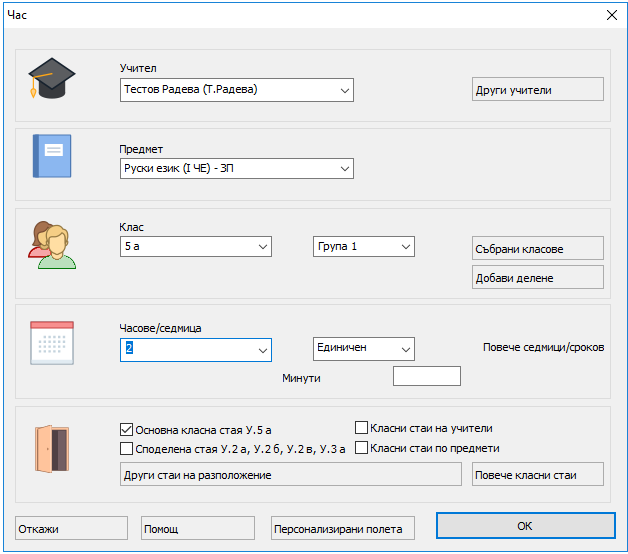The height and width of the screenshot is (554, 628).
Task: Open the Учител dropdown list
Action: pos(344,90)
